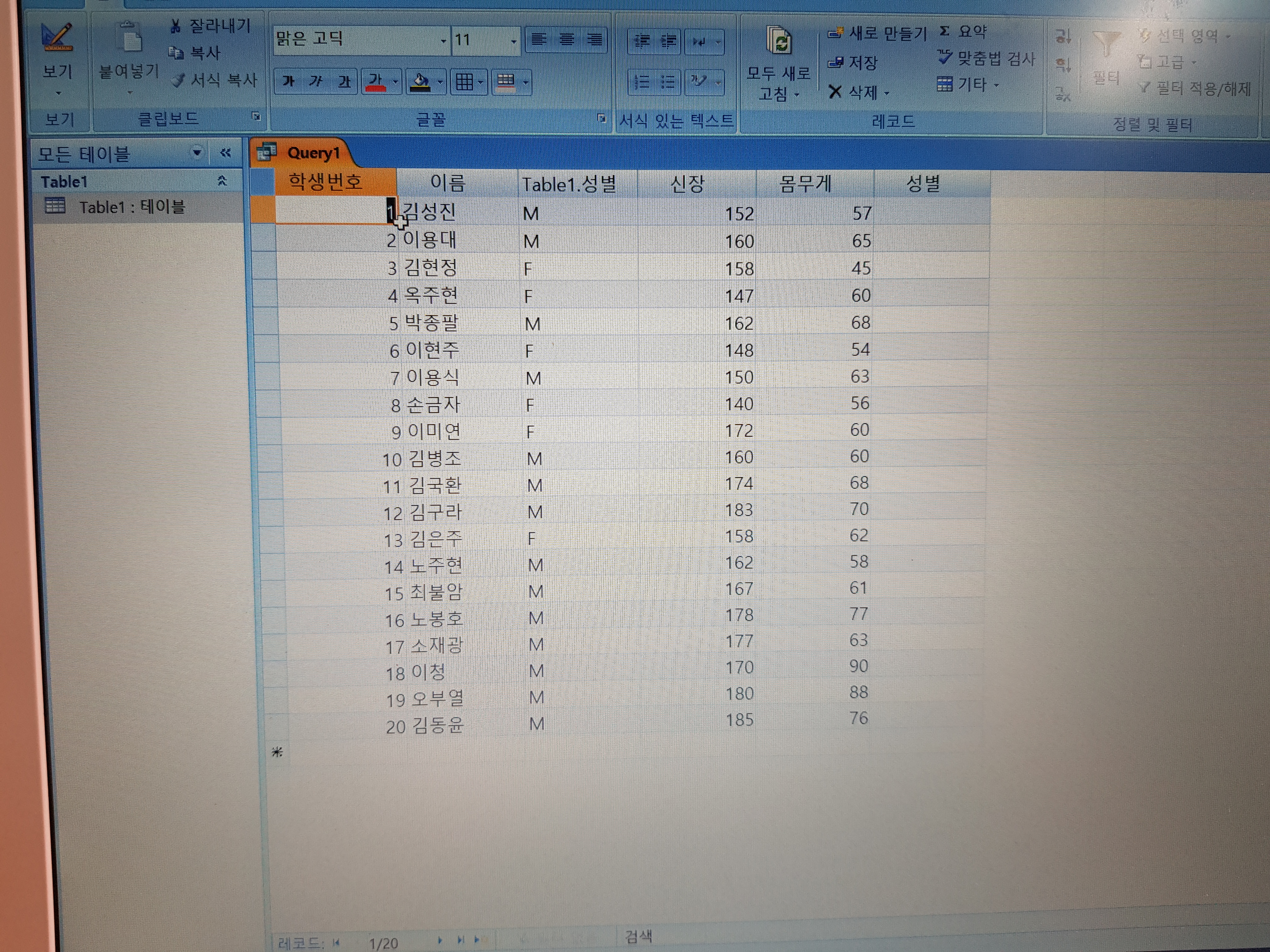This screenshot has height=952, width=1270.
Task: Click 새로 만들기 new record
Action: pyautogui.click(x=877, y=33)
